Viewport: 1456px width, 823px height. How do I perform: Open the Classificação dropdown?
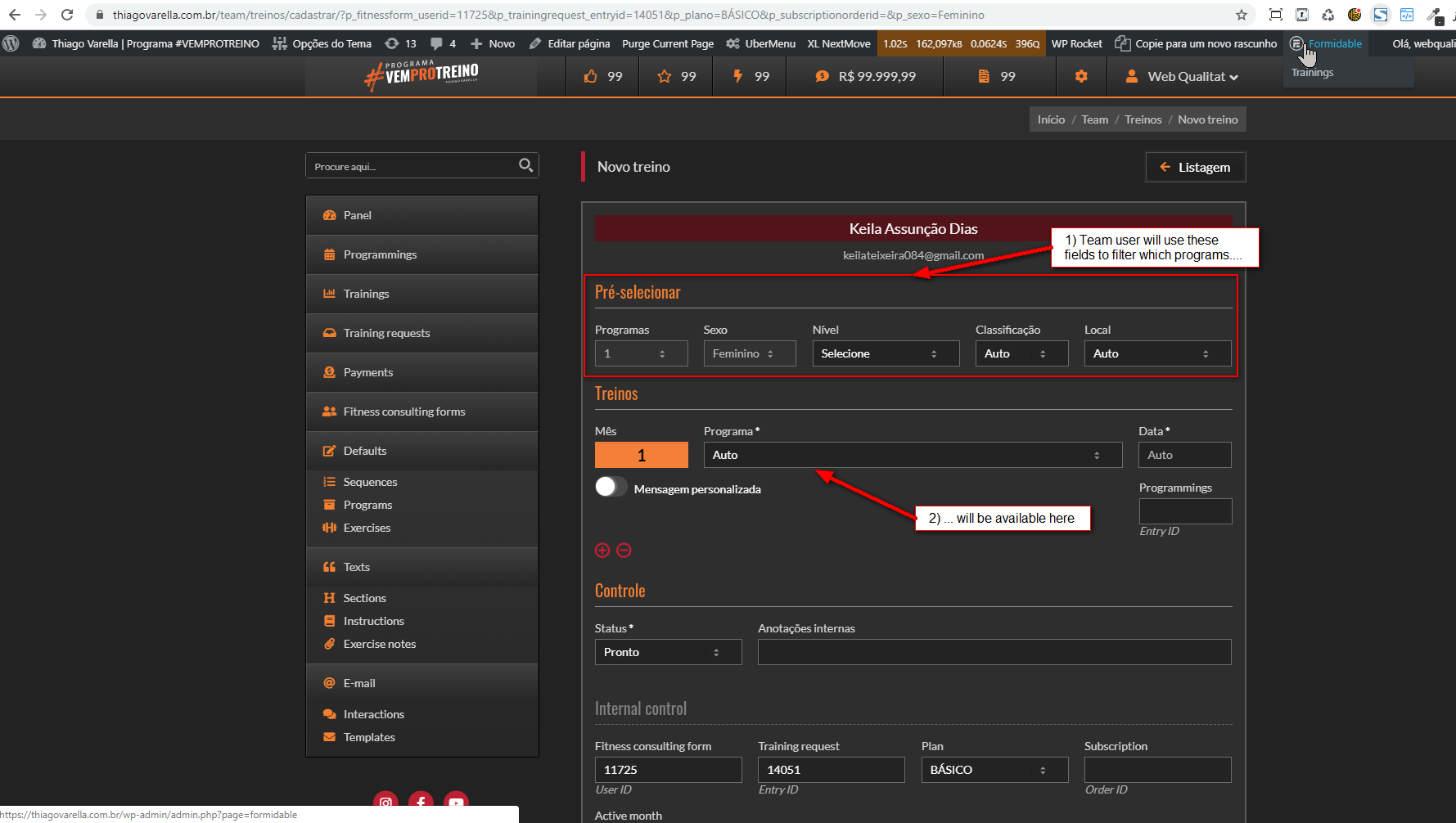(1021, 353)
